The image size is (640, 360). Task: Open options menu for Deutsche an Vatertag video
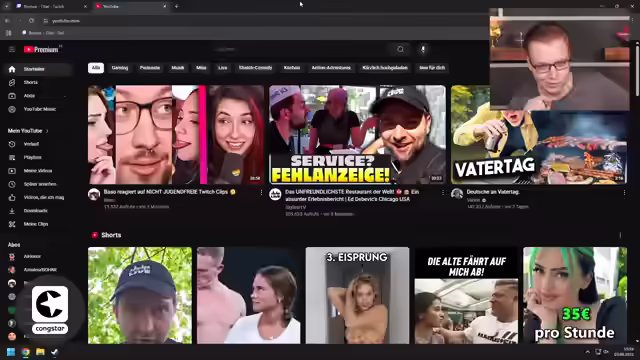click(624, 192)
